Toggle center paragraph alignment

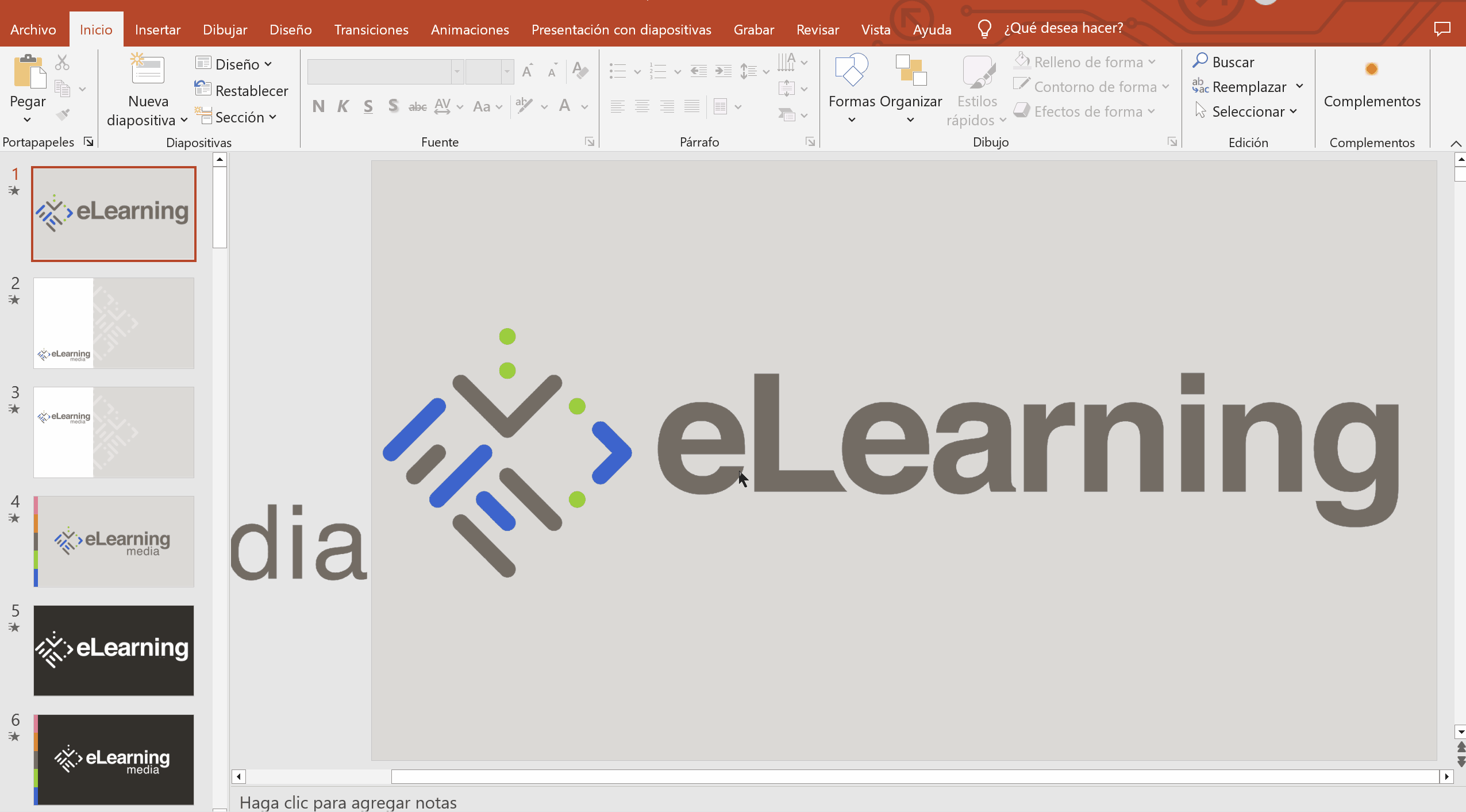642,106
